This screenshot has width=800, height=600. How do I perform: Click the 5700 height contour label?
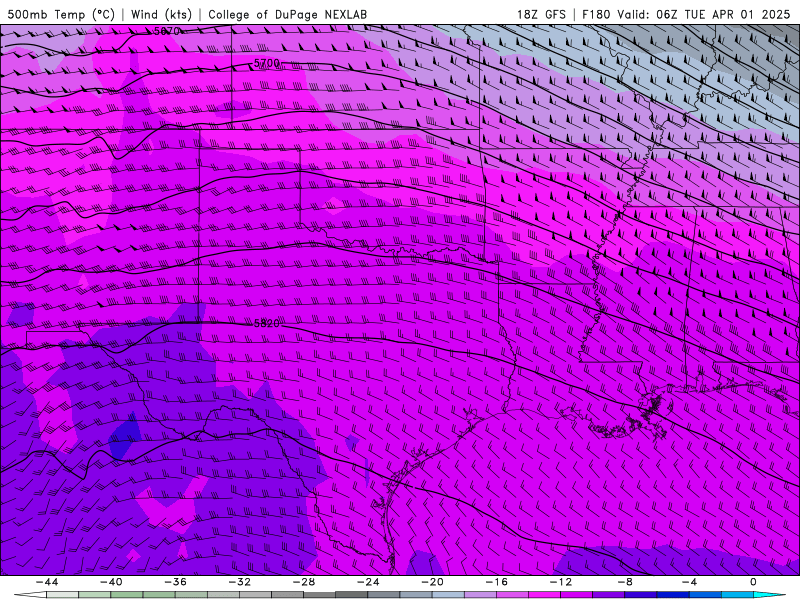tap(267, 63)
